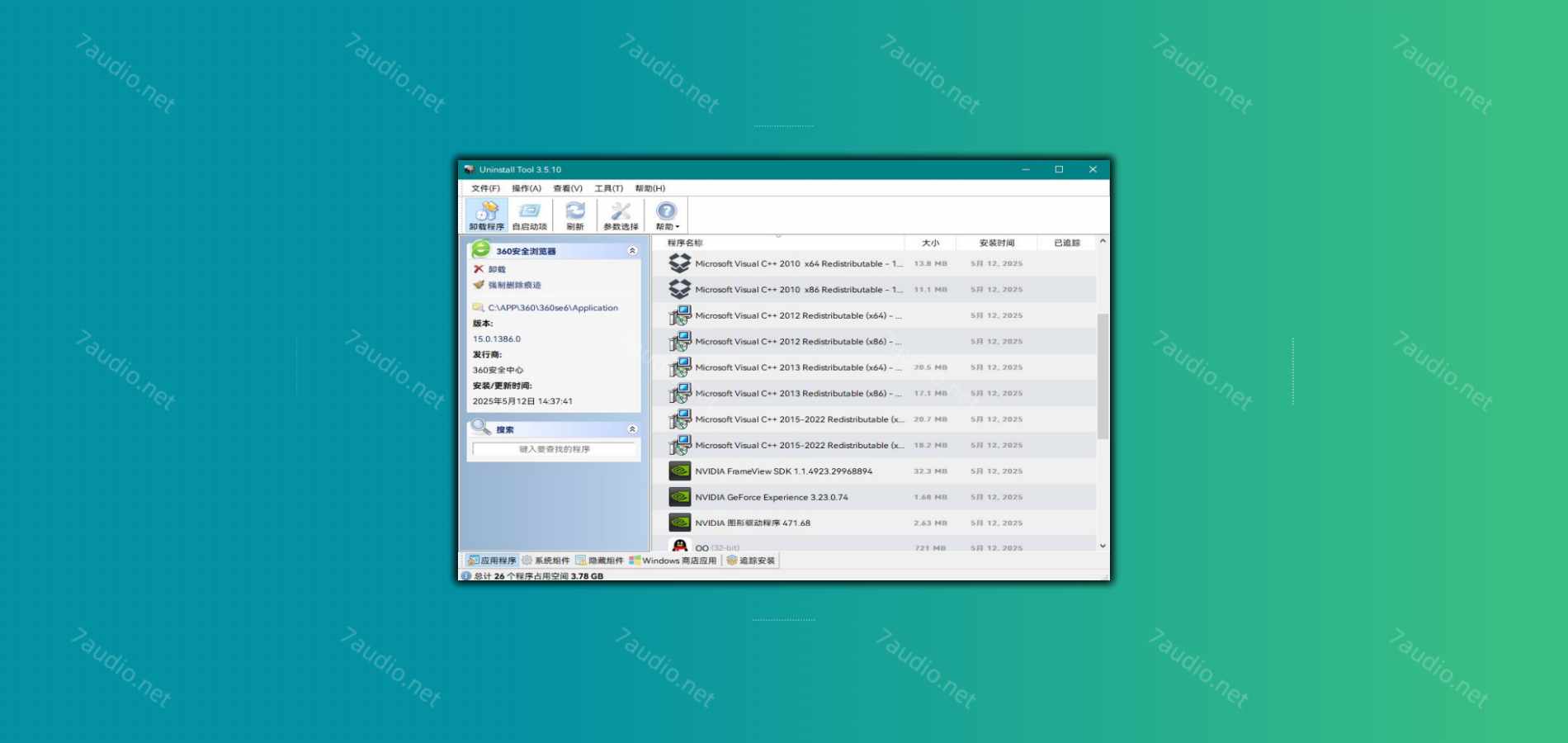The width and height of the screenshot is (1568, 743).
Task: Click NVIDIA 图形驱动程序 471.68 icon
Action: pyautogui.click(x=680, y=523)
